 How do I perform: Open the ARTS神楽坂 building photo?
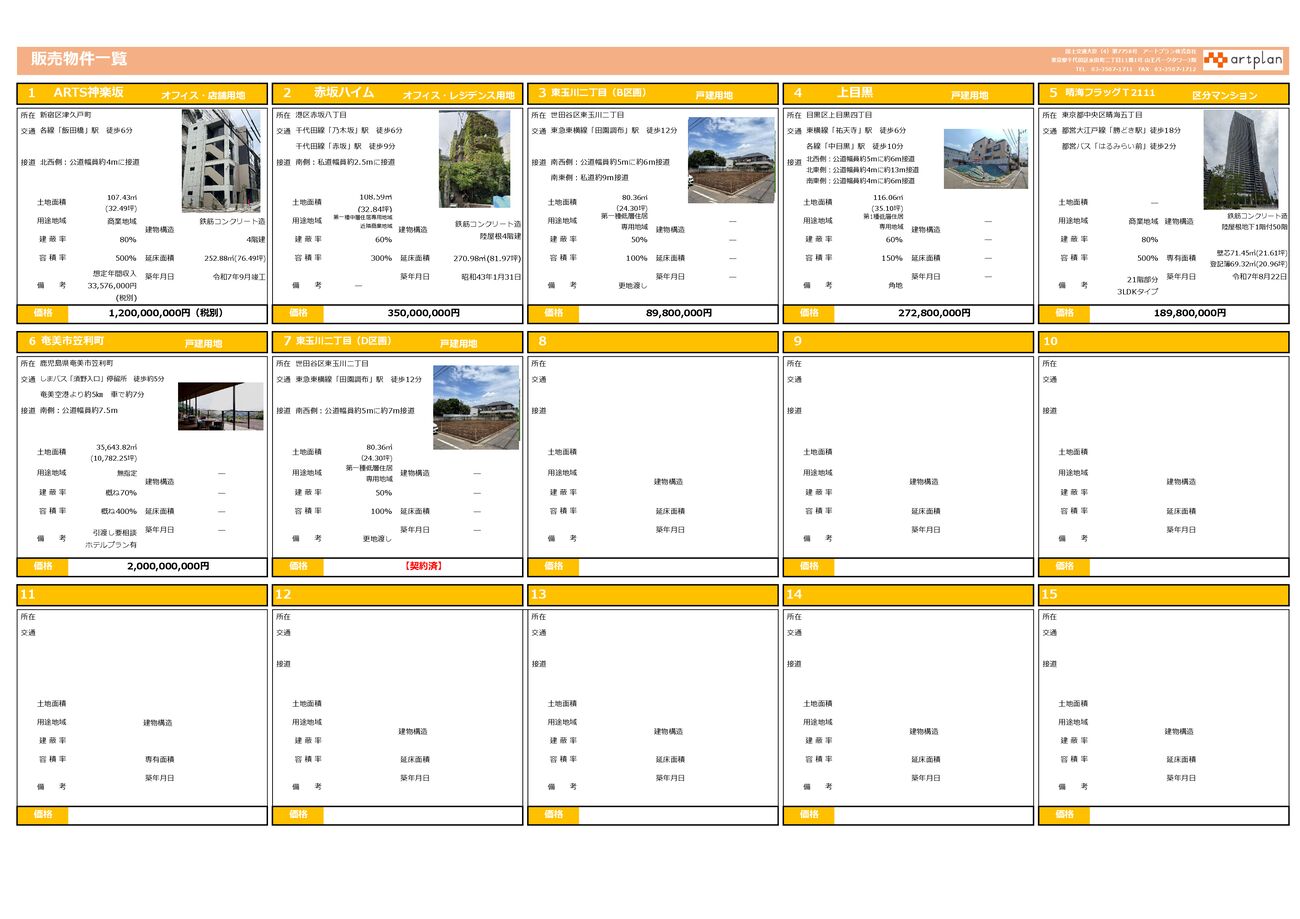[x=221, y=160]
